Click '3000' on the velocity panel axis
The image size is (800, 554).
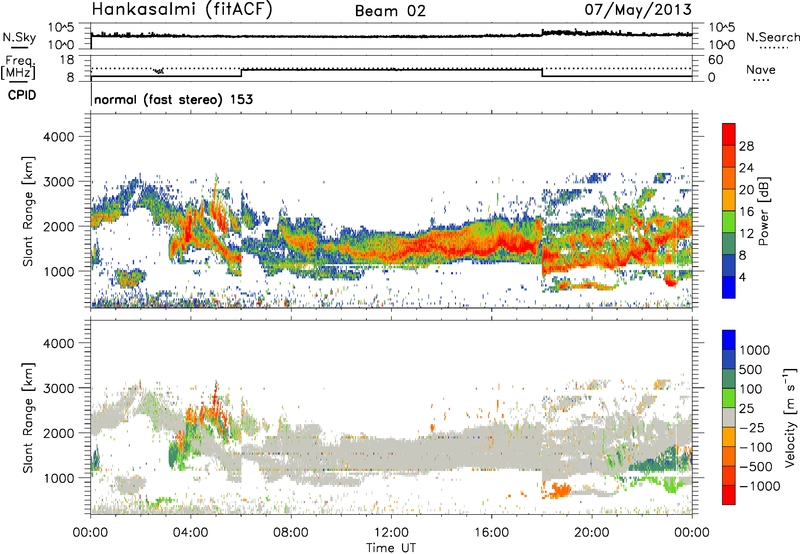coord(58,388)
